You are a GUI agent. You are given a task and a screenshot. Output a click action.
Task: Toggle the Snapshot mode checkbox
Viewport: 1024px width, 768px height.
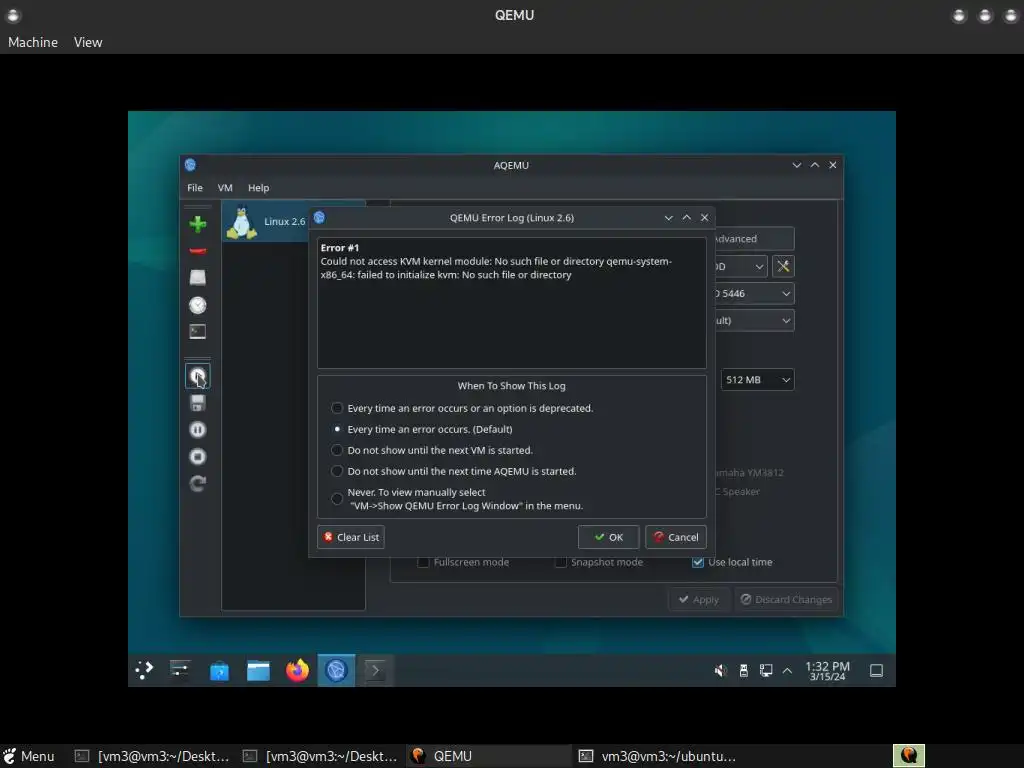pos(560,562)
